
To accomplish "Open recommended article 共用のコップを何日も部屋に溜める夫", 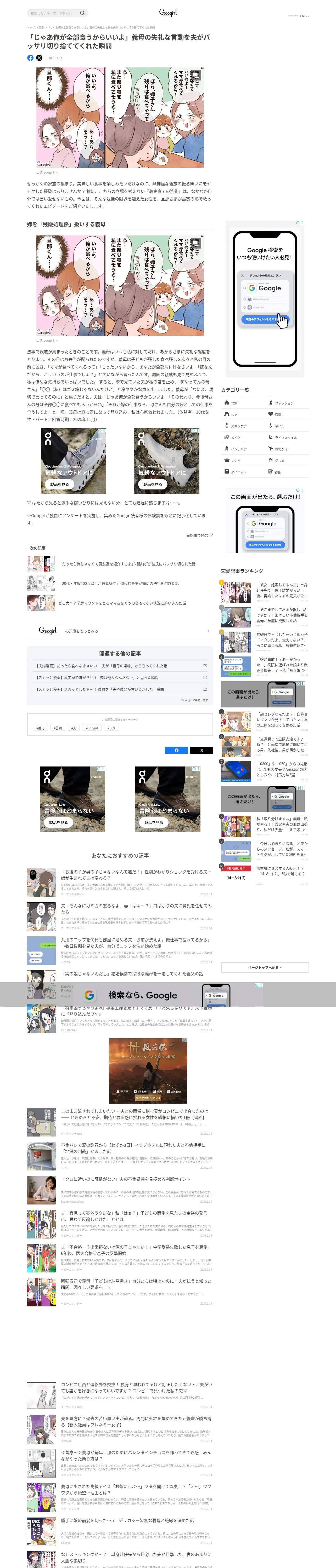I will coord(120,950).
